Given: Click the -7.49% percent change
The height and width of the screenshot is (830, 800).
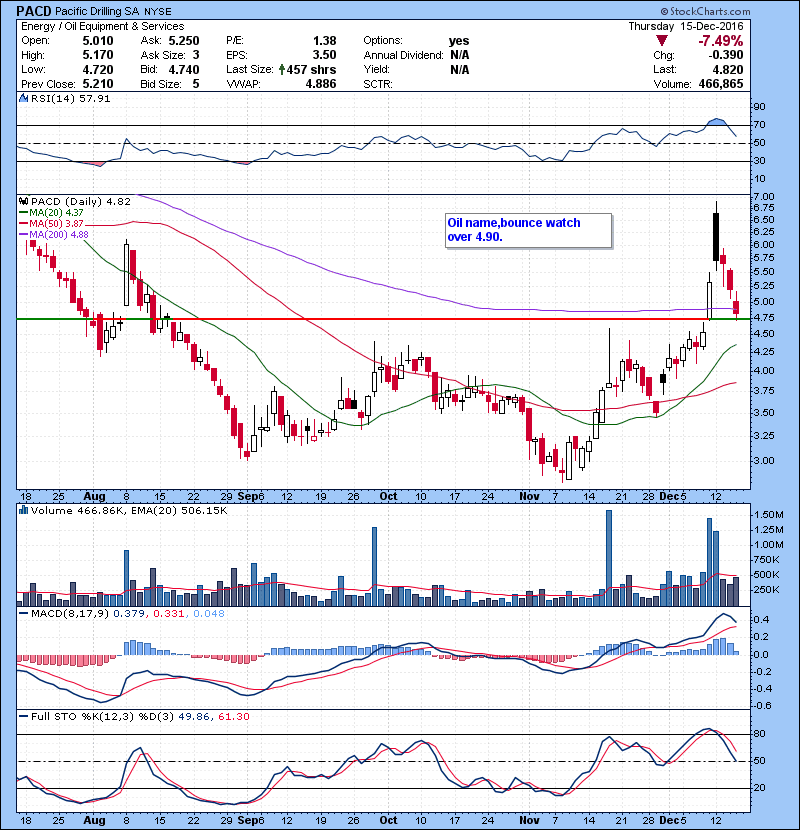Looking at the screenshot, I should pos(721,41).
